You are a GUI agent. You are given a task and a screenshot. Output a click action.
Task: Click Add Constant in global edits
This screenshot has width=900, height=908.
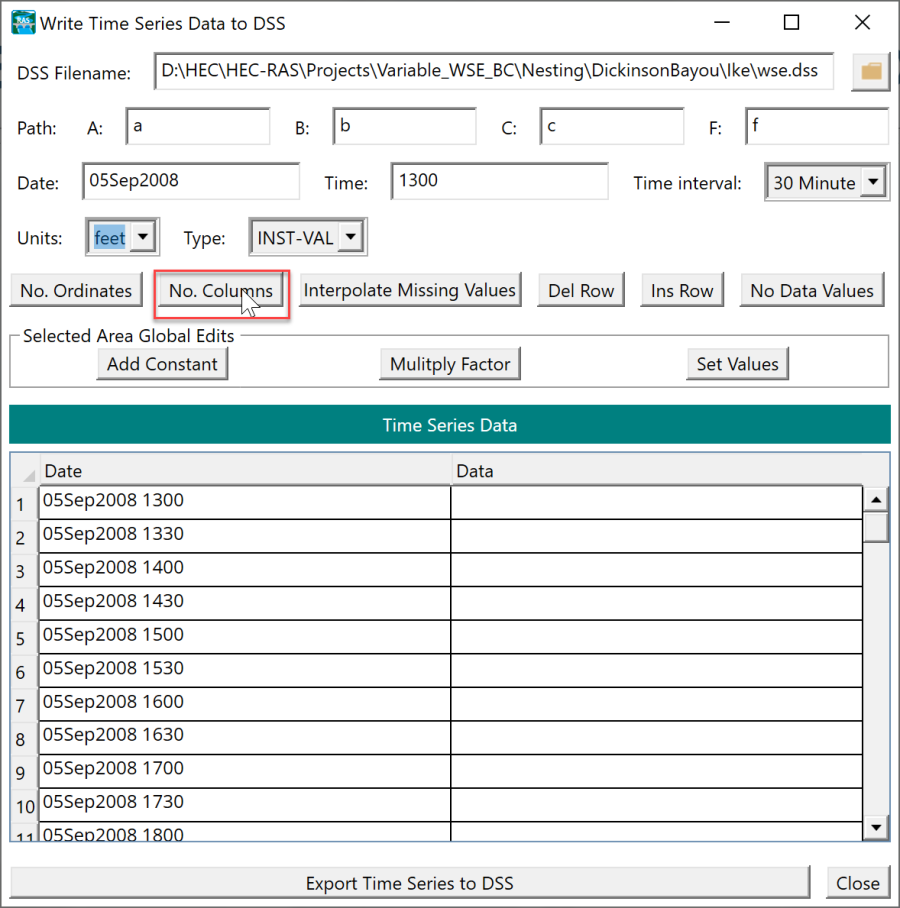pyautogui.click(x=162, y=364)
